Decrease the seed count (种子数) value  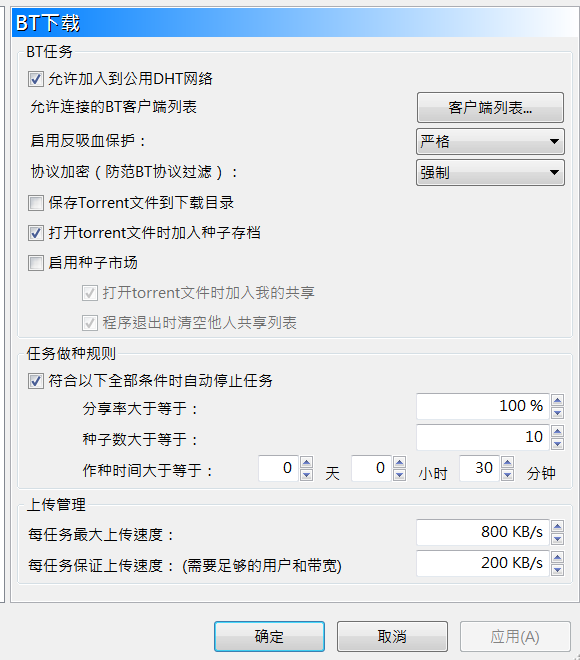(558, 444)
